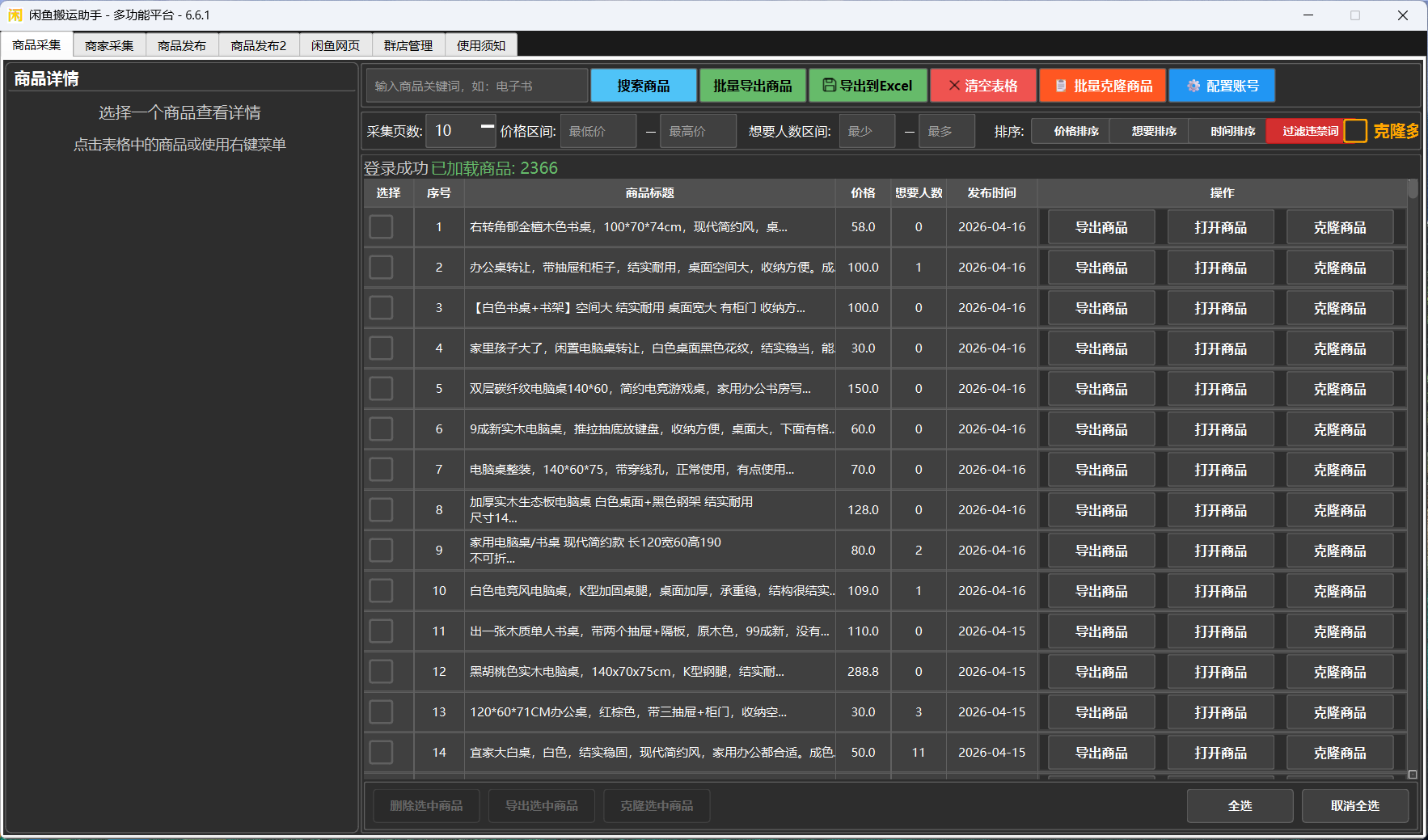Switch to the 商家采集 tab
1428x840 pixels.
(x=109, y=45)
